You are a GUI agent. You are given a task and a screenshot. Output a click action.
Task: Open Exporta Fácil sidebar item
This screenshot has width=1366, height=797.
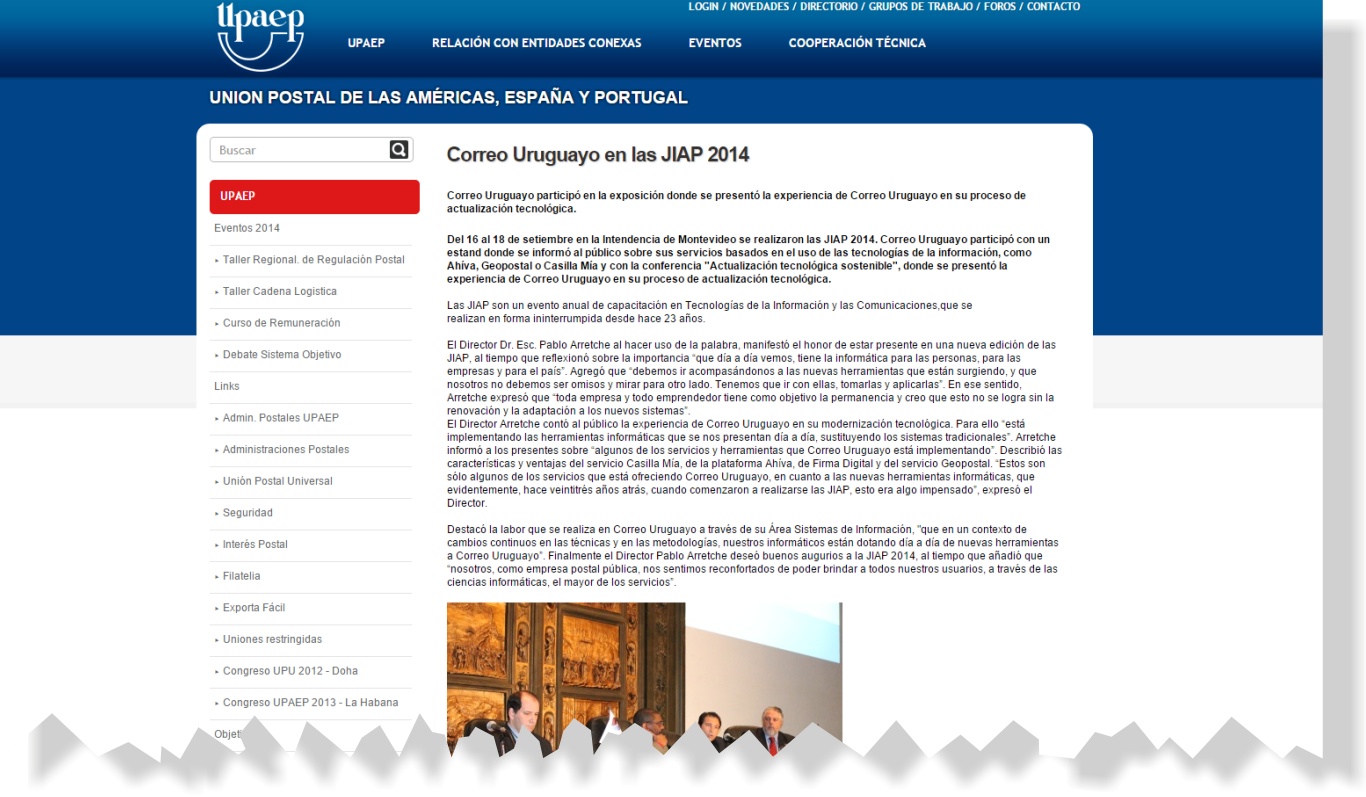point(253,608)
